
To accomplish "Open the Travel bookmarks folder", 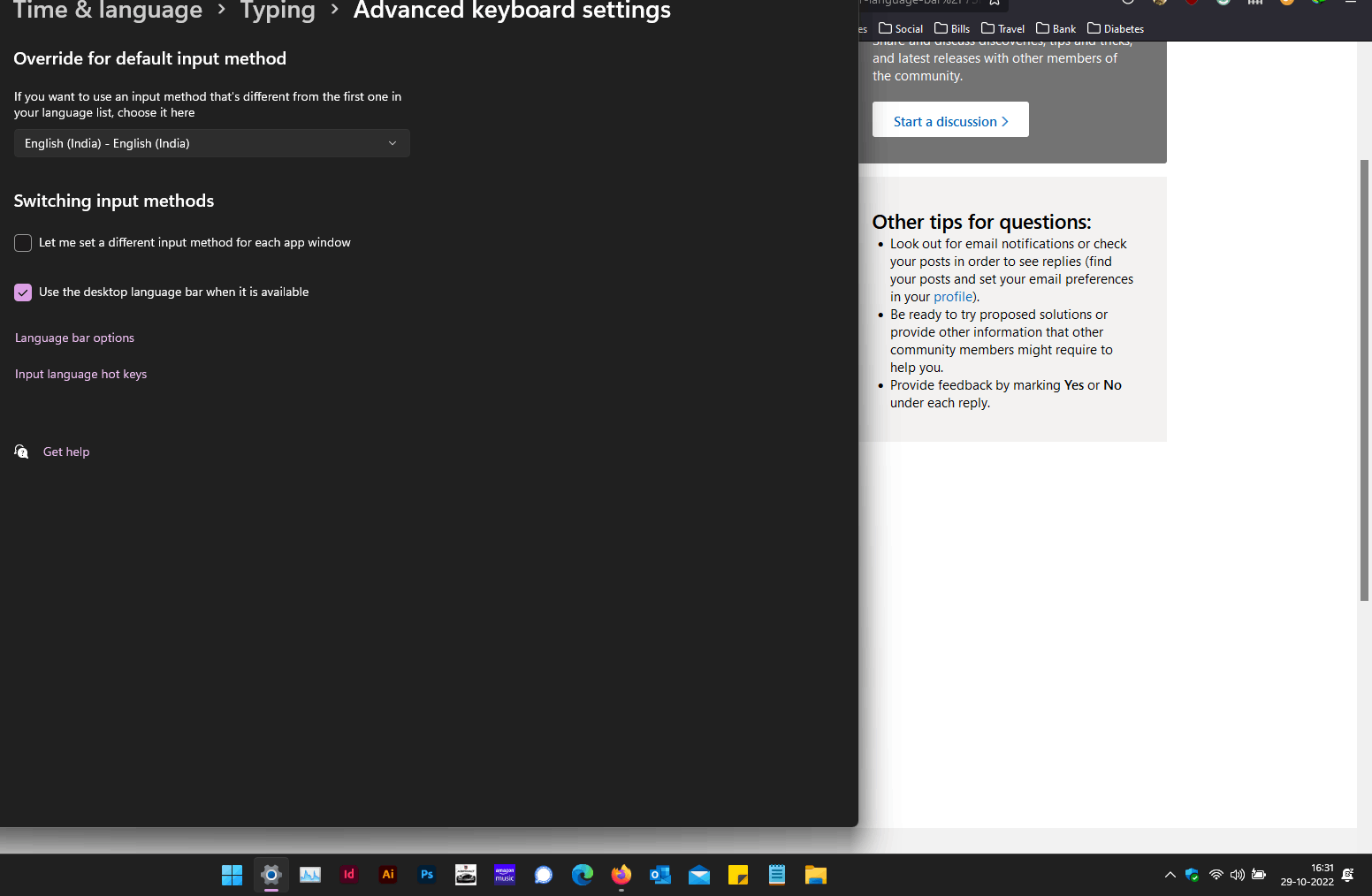I will pos(1002,28).
